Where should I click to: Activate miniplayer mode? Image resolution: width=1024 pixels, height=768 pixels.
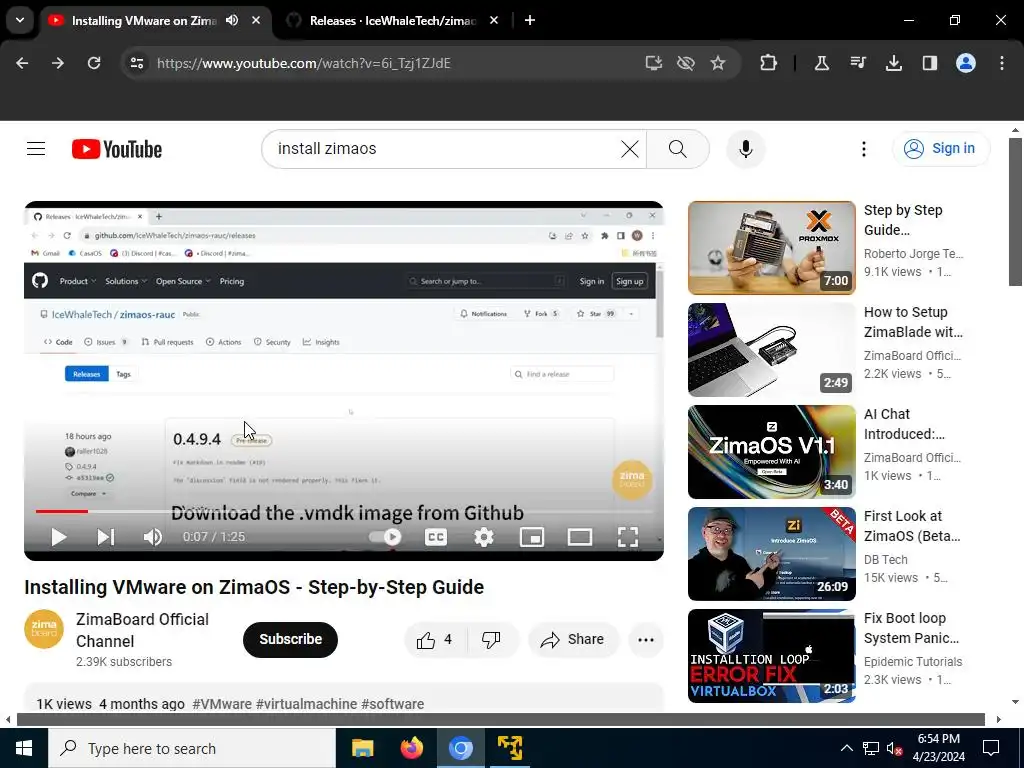click(532, 537)
